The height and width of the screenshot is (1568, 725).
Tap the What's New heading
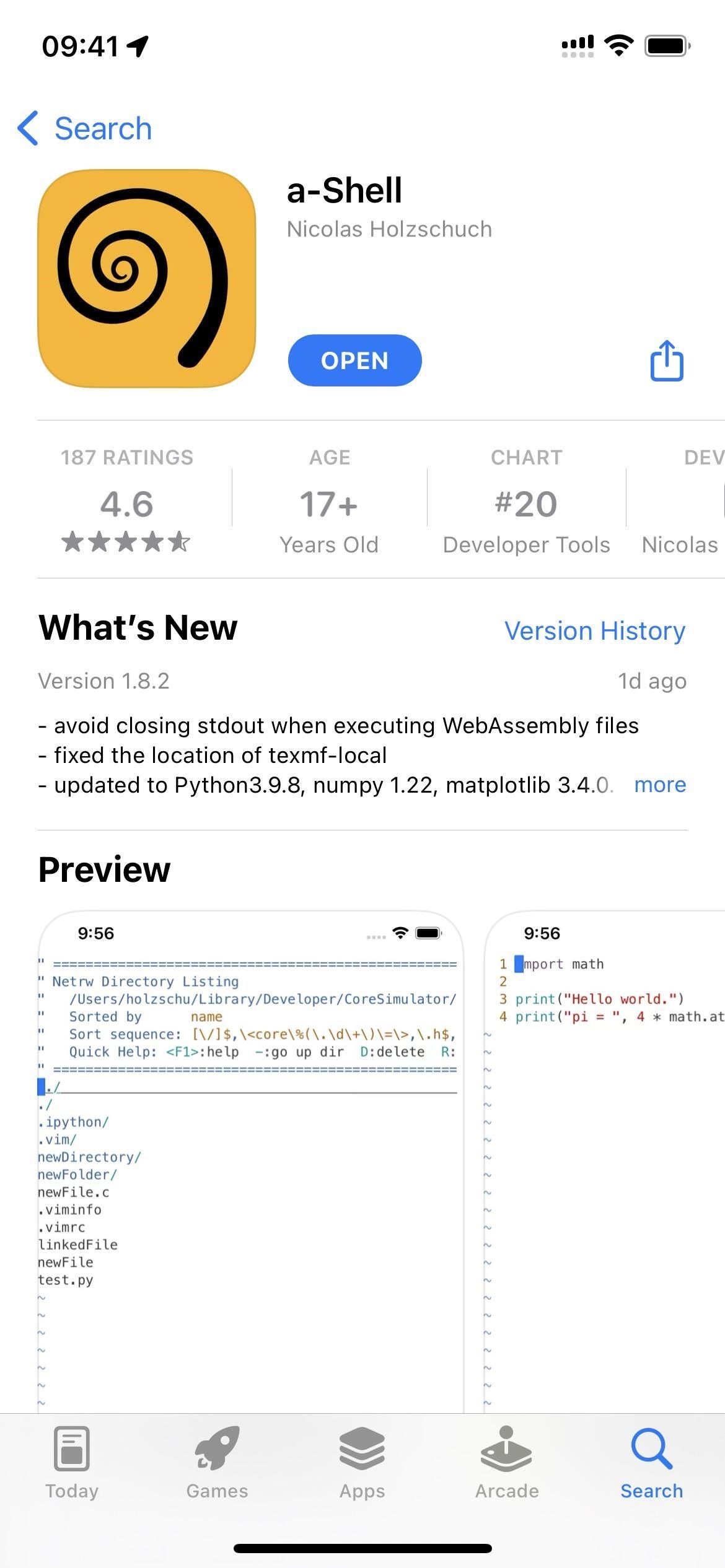(x=138, y=627)
